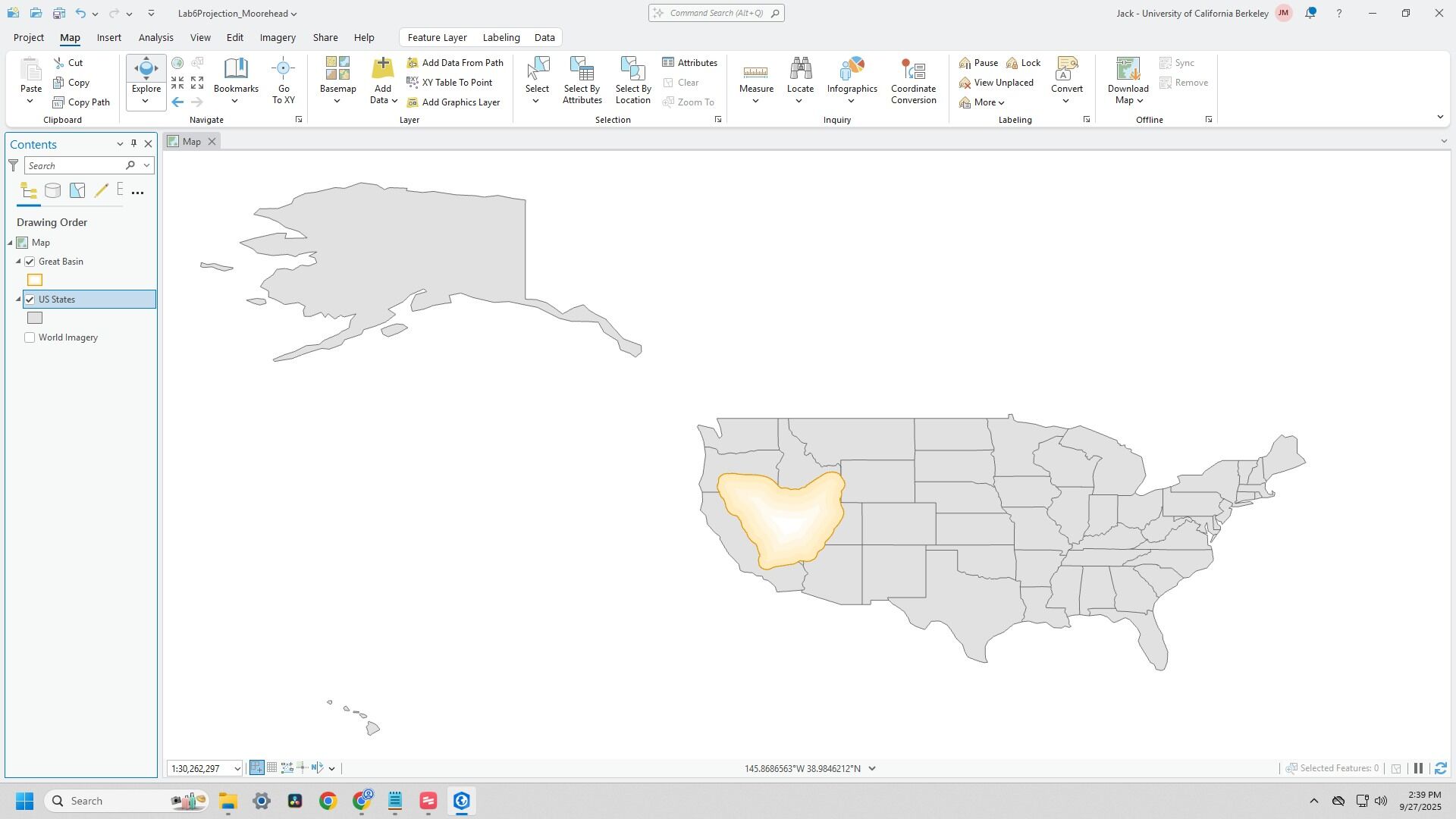Screen dimensions: 1456x819
Task: Pause drawing with status bar button
Action: coord(1418,768)
